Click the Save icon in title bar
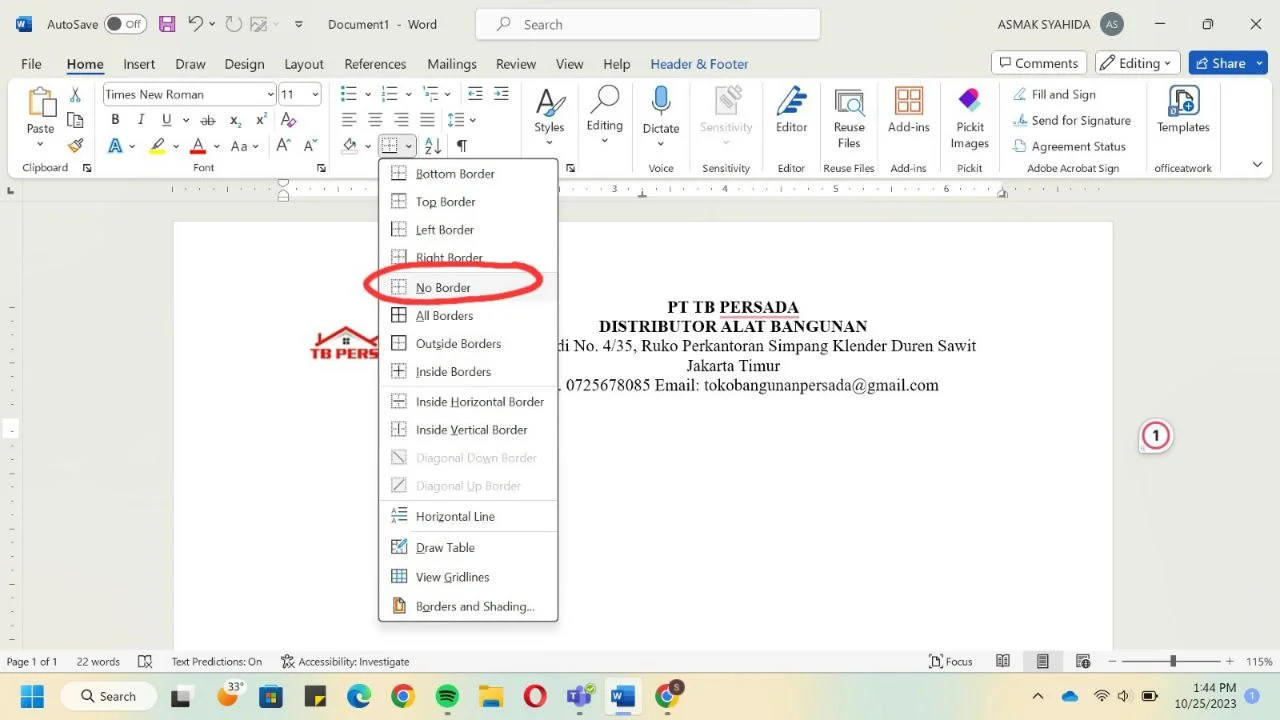Screen dimensions: 1280x720 click(167, 24)
